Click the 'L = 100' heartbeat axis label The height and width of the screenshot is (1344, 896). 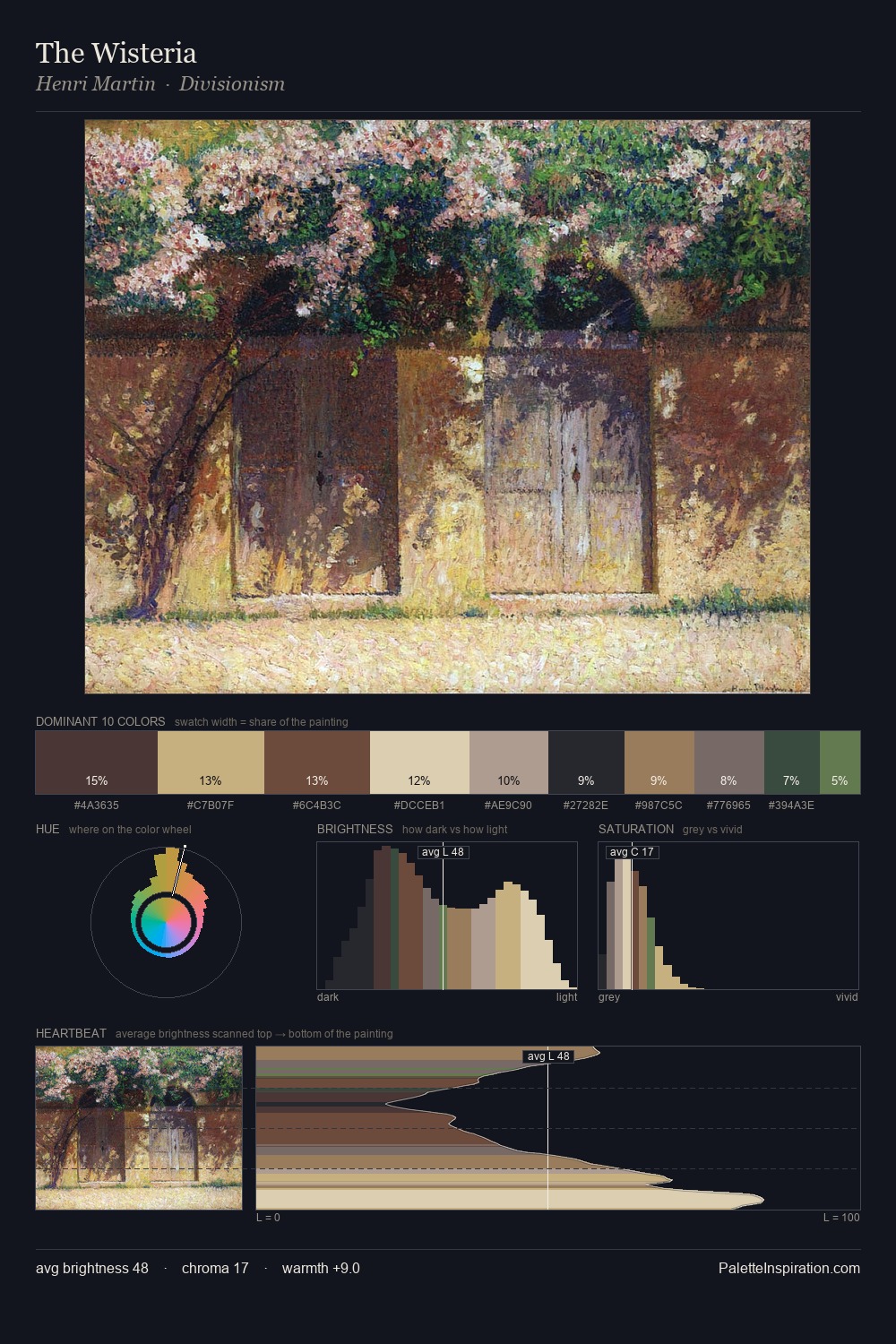[841, 1218]
